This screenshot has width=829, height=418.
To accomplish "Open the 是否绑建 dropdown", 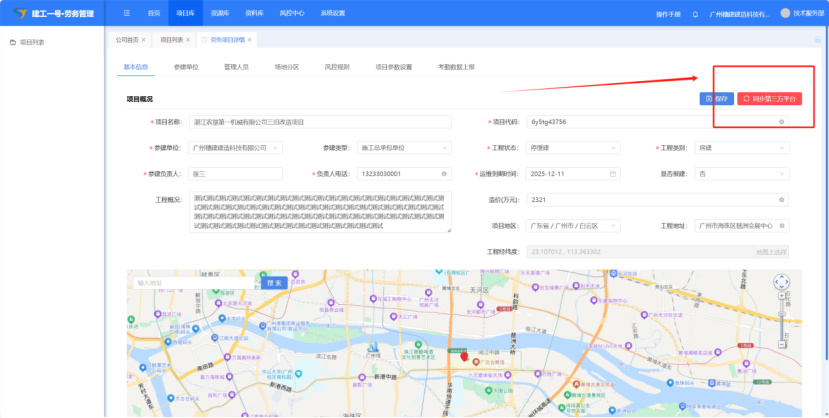I will coord(782,173).
